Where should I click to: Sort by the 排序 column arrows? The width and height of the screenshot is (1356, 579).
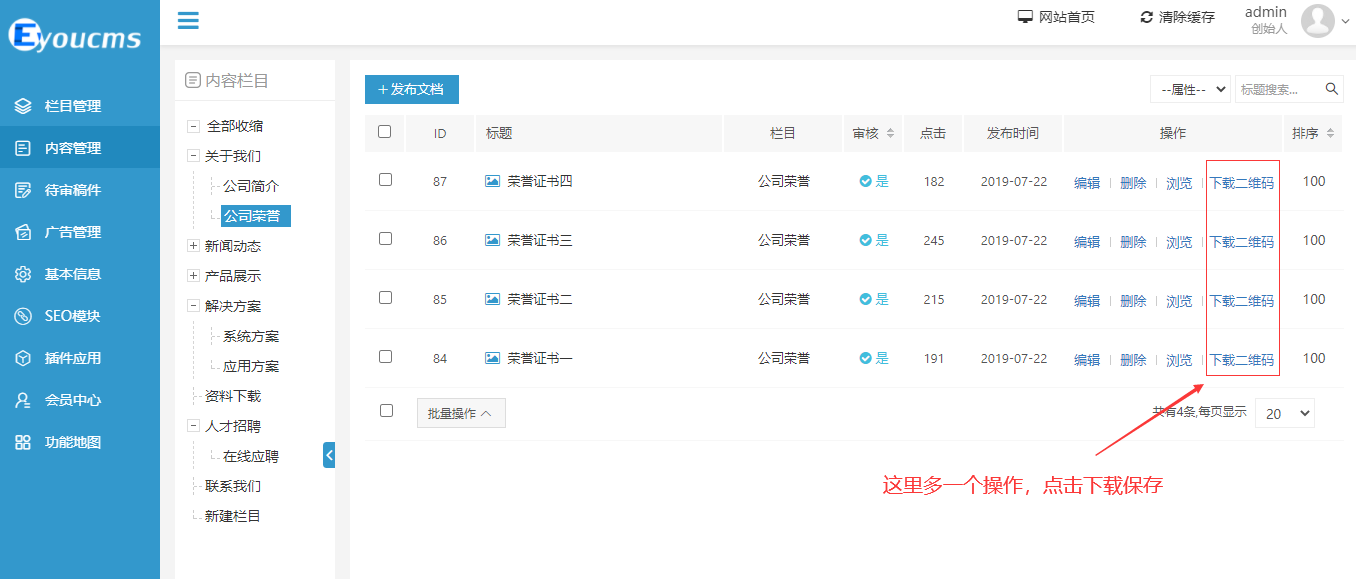[x=1329, y=133]
